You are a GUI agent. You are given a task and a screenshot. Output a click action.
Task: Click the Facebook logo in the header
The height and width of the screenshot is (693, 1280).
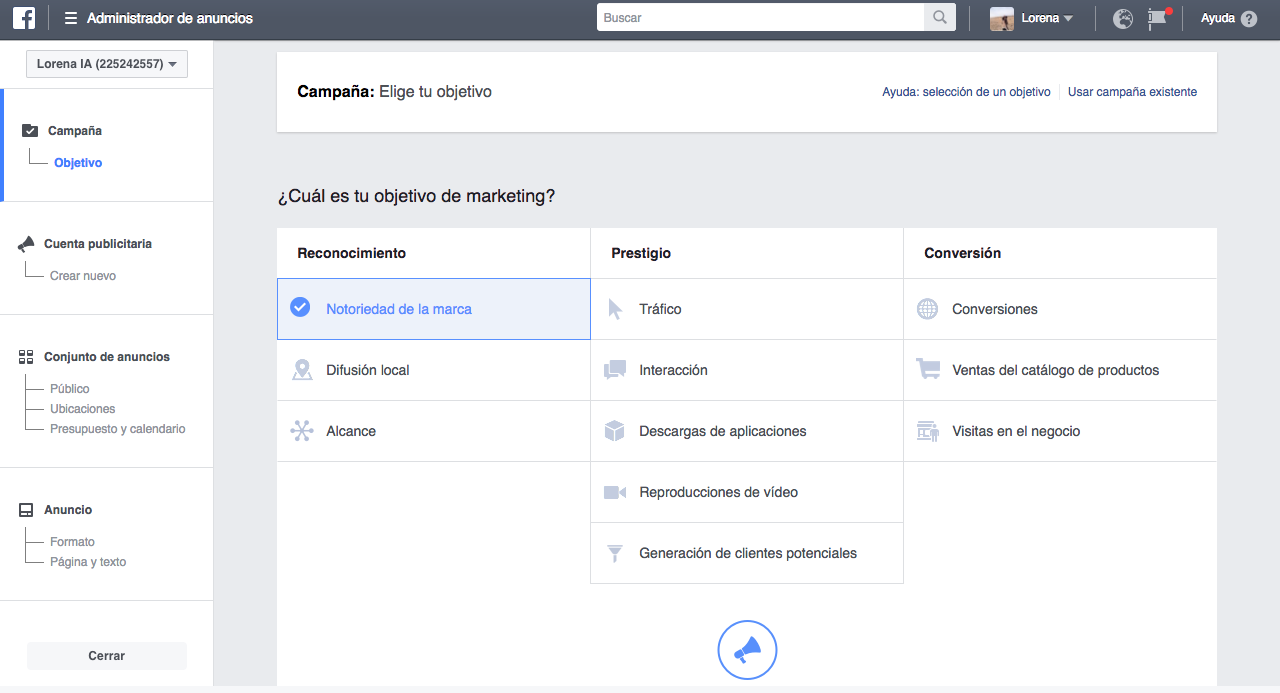pyautogui.click(x=23, y=17)
